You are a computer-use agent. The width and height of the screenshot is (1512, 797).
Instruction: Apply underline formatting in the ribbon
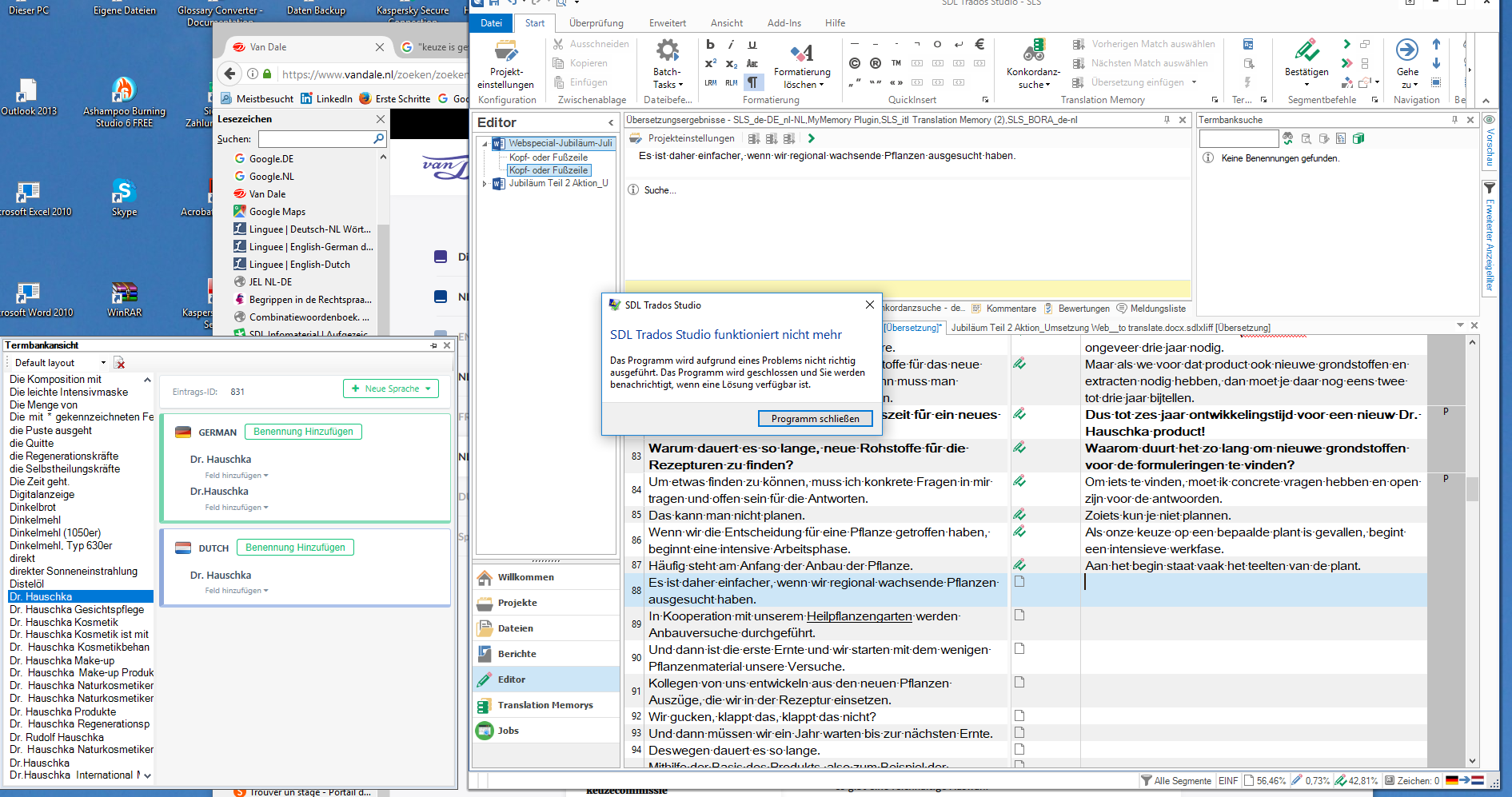click(752, 45)
